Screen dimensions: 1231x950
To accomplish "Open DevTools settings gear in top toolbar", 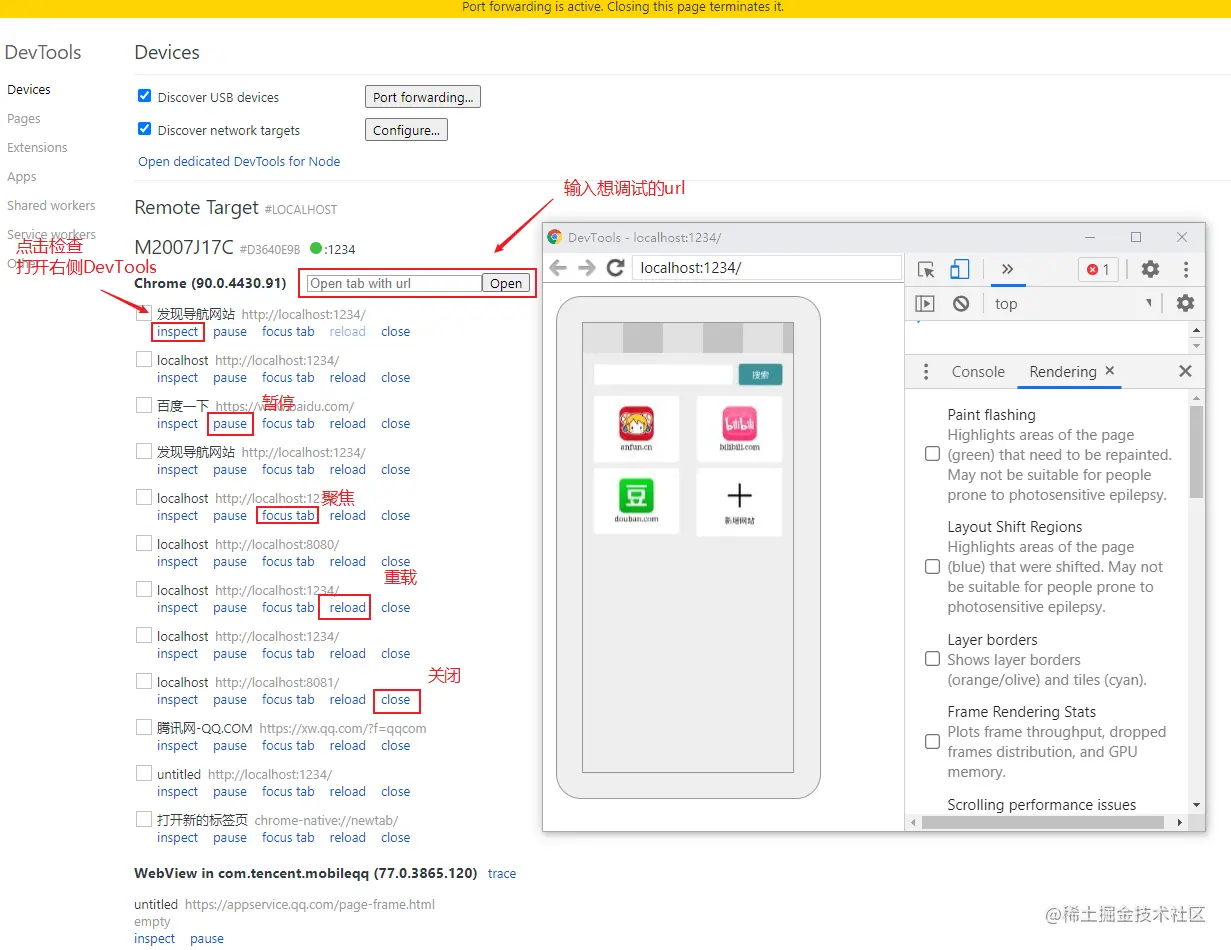I will (x=1150, y=269).
